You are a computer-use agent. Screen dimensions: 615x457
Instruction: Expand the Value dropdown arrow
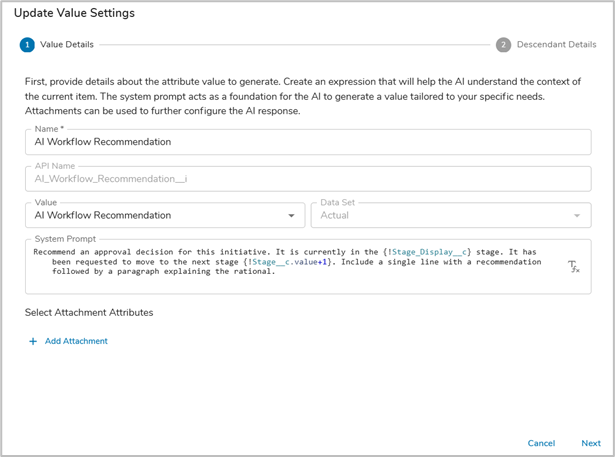click(291, 216)
